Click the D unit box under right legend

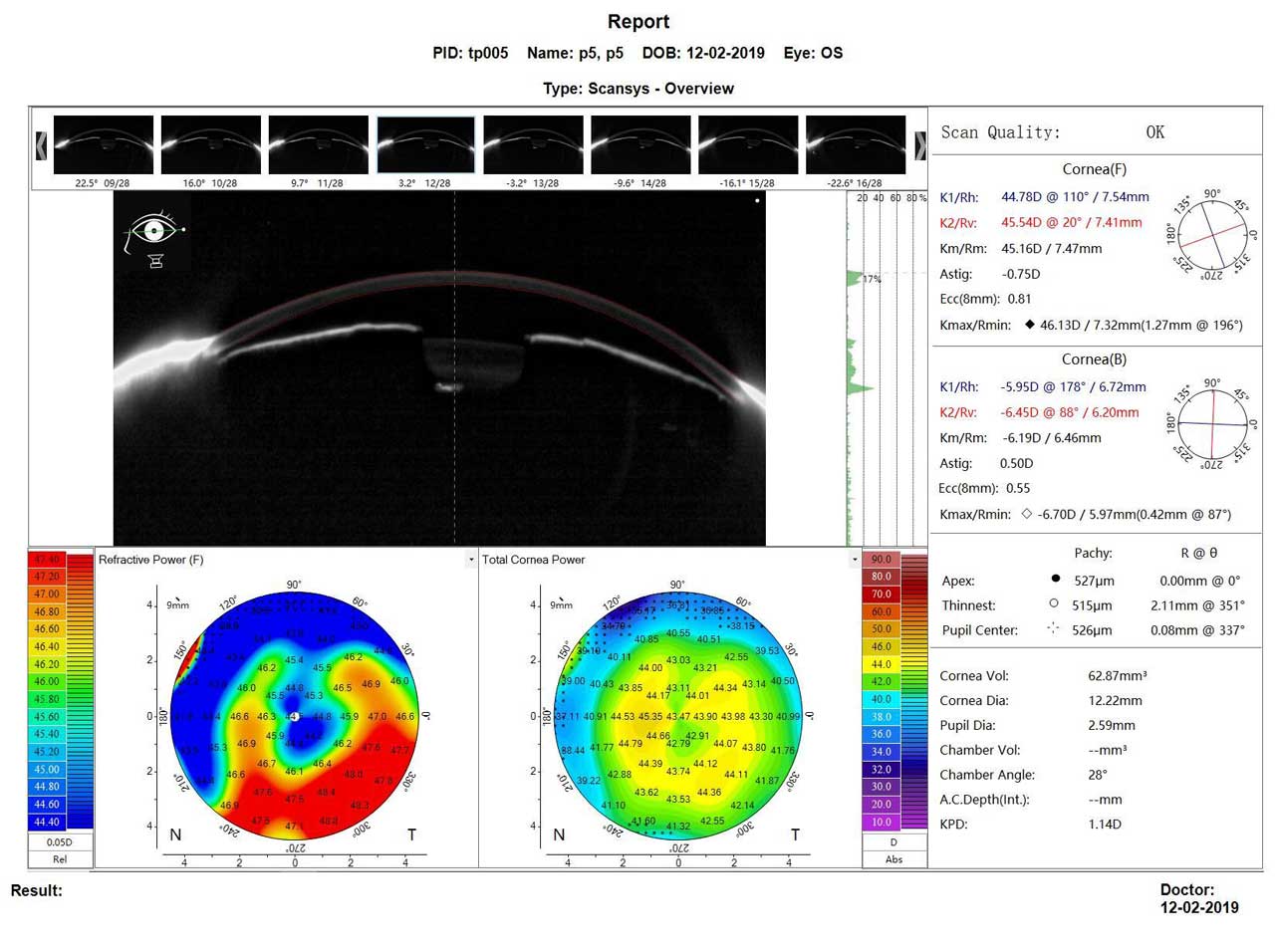point(893,842)
